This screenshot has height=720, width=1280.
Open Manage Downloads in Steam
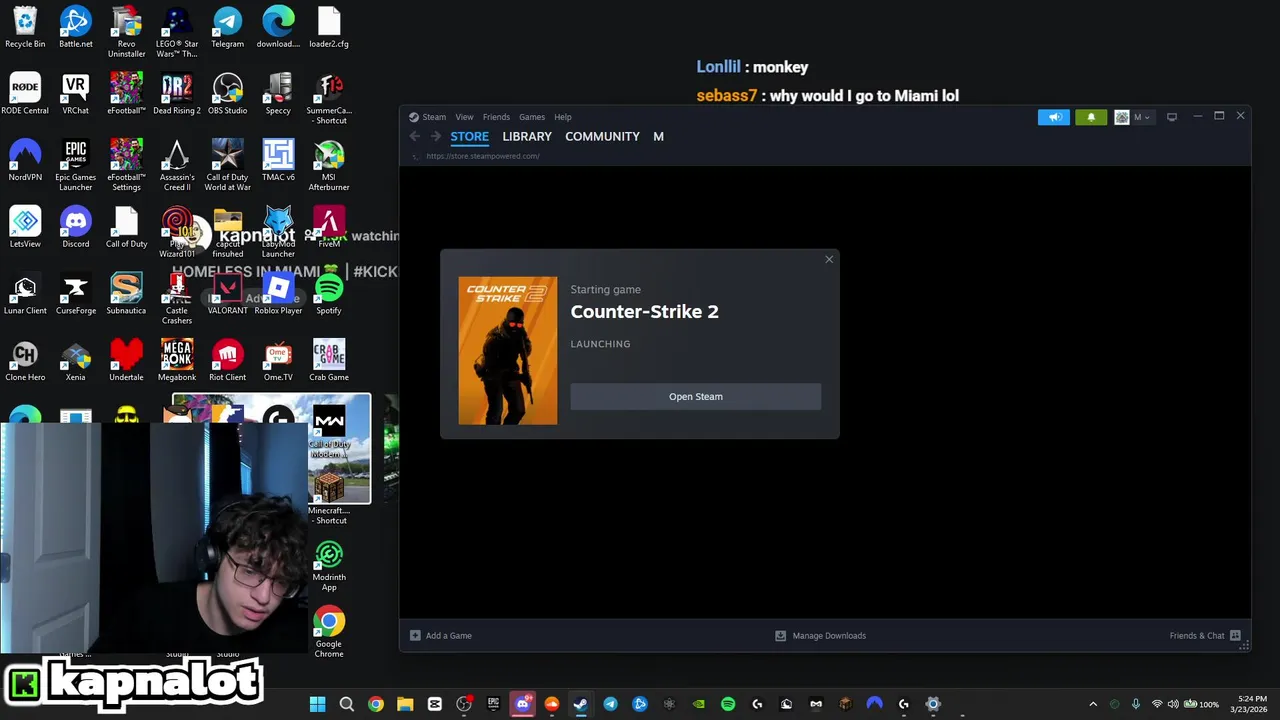click(821, 635)
